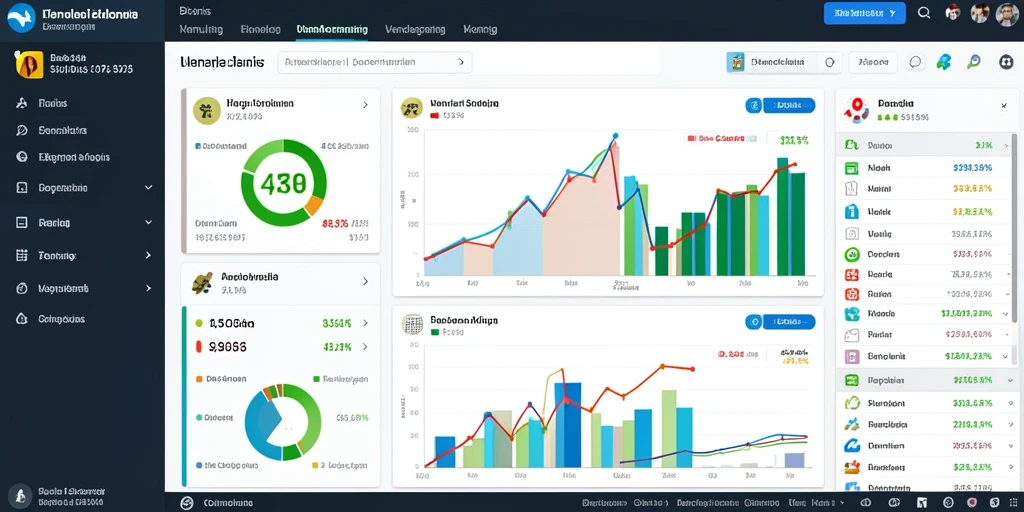This screenshot has height=512, width=1024.
Task: Open the speech bubble chat icon in toolbar
Action: pos(916,62)
